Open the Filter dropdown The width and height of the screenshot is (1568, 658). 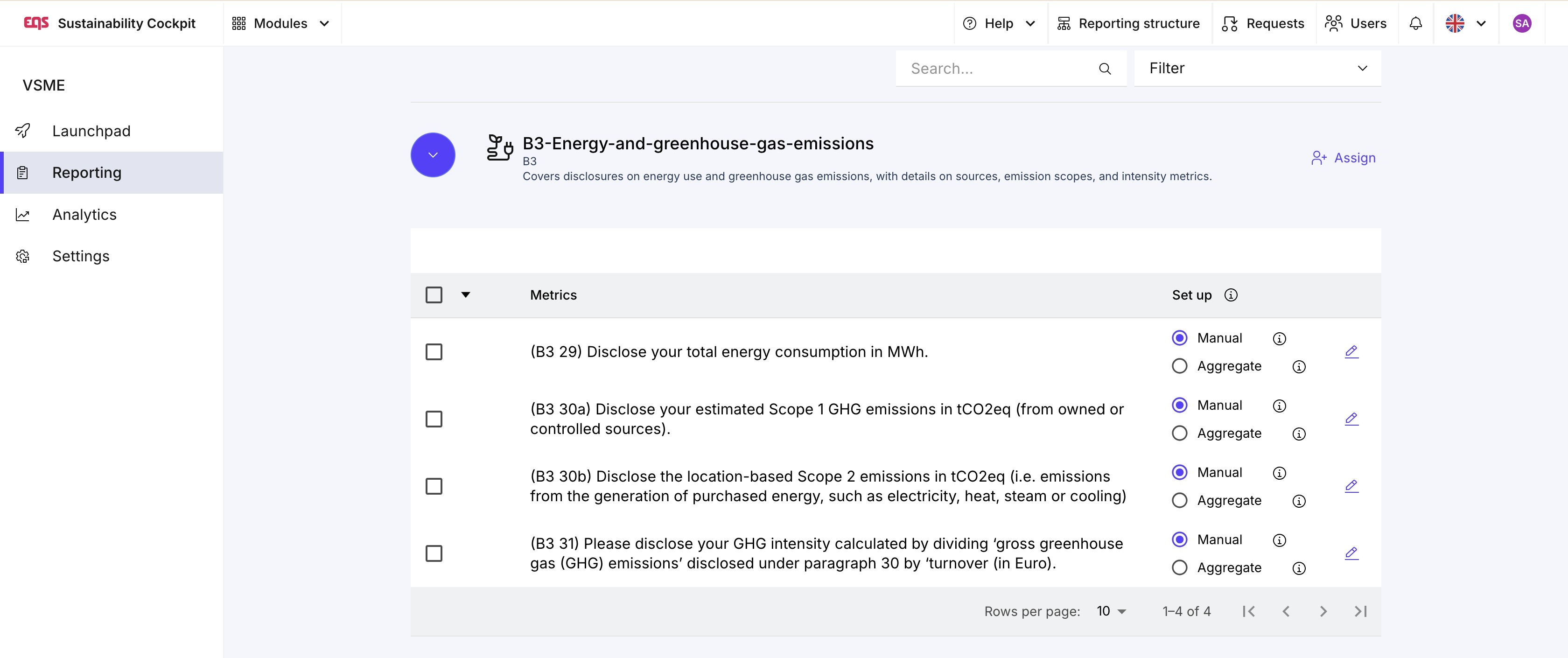(1257, 68)
